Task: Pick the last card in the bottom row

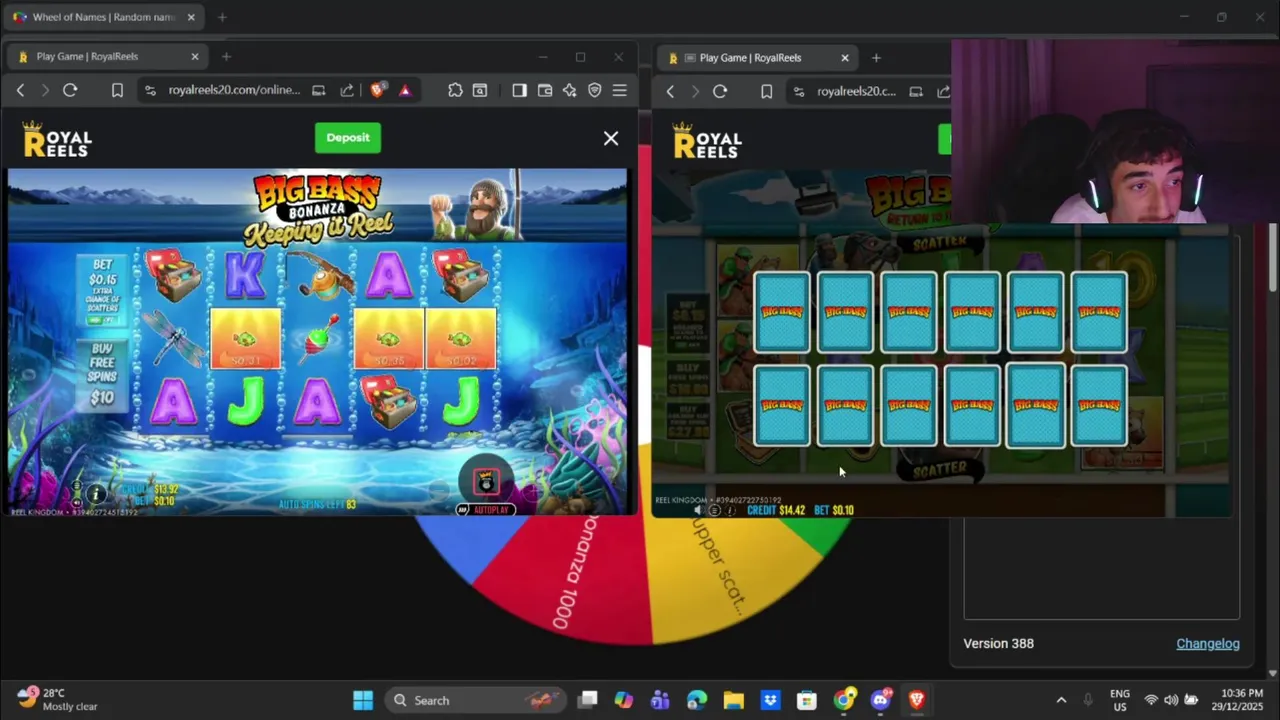Action: click(1099, 405)
